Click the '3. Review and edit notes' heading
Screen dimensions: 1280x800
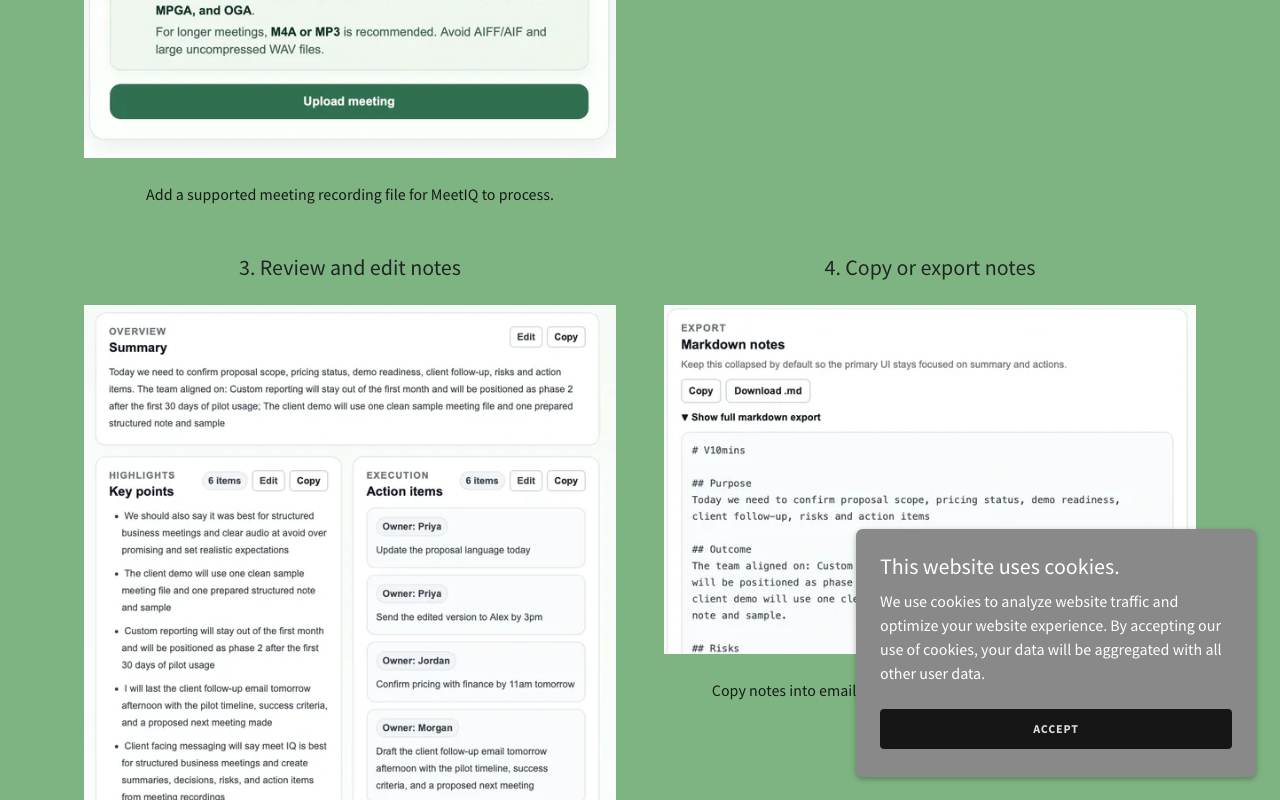pos(350,268)
